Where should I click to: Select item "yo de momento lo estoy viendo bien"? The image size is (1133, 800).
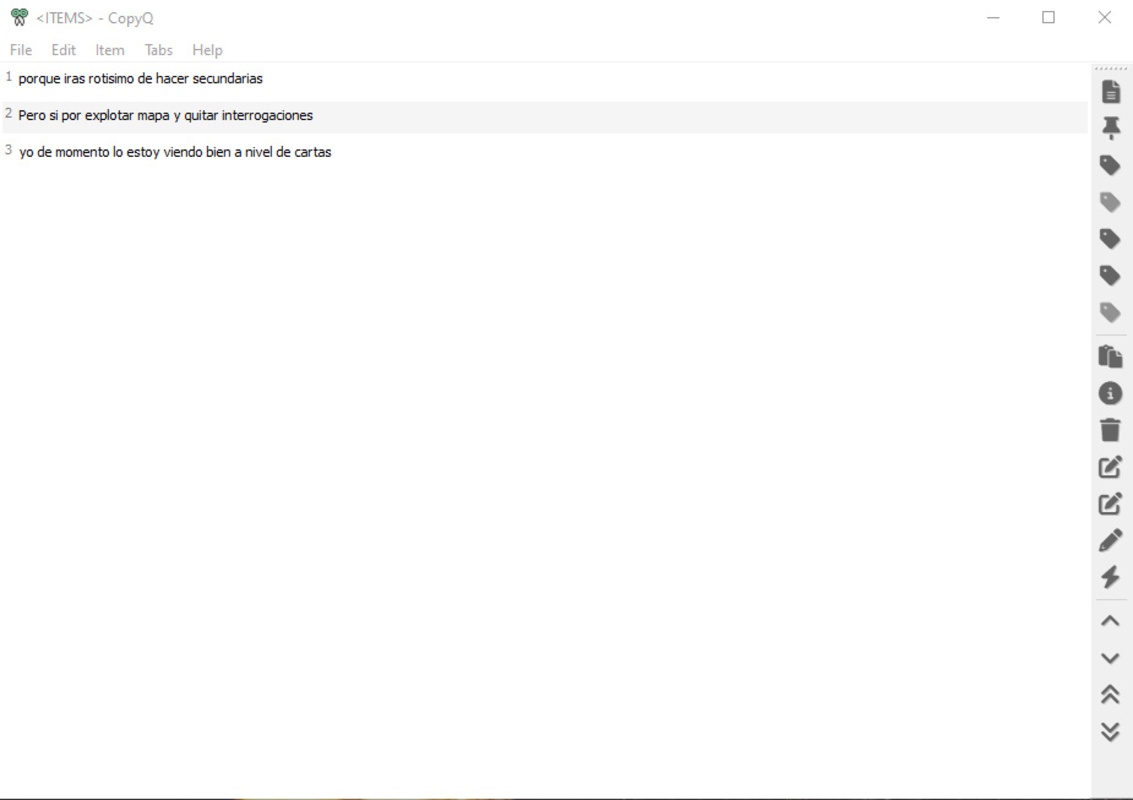[x=545, y=153]
